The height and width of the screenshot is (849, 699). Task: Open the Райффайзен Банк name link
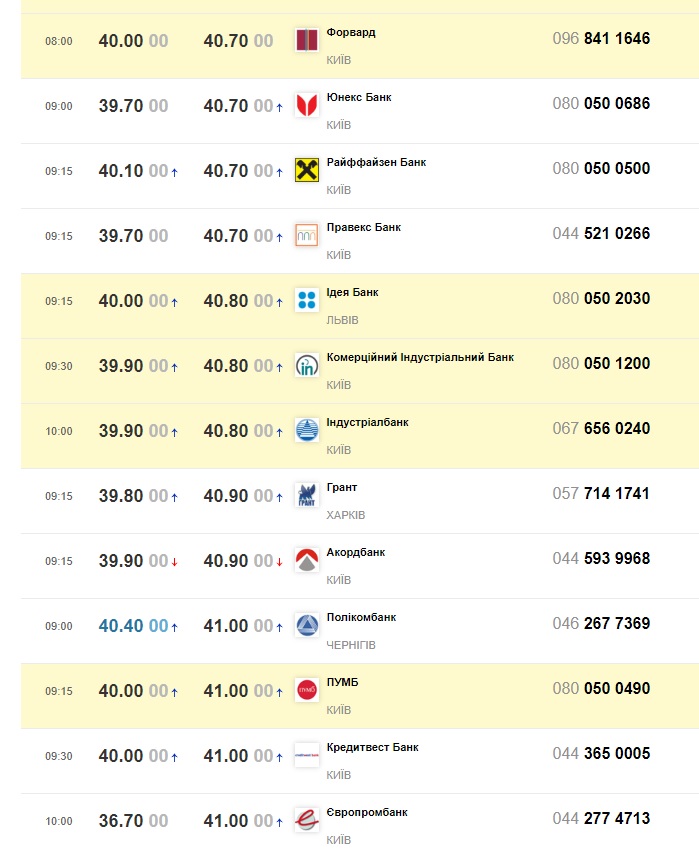376,162
